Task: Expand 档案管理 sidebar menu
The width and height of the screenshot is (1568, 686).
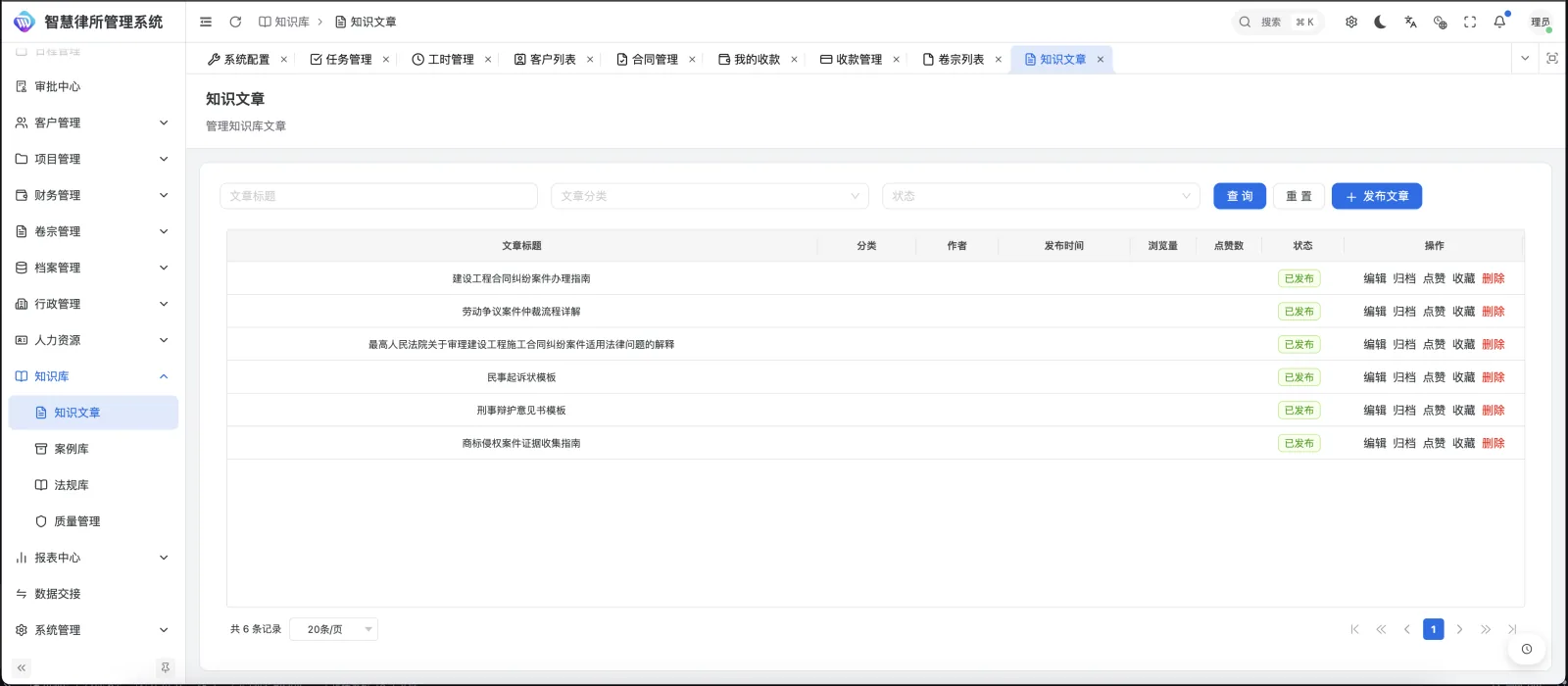Action: tap(93, 268)
